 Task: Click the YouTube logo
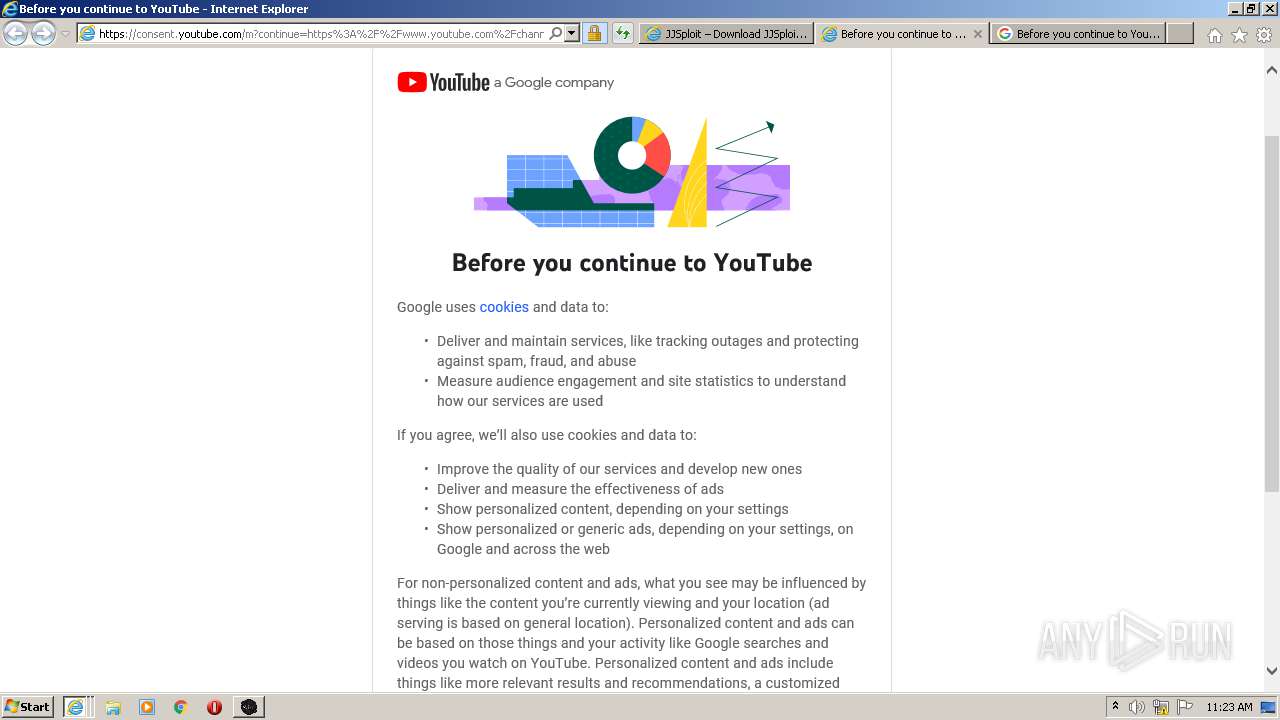pyautogui.click(x=443, y=82)
